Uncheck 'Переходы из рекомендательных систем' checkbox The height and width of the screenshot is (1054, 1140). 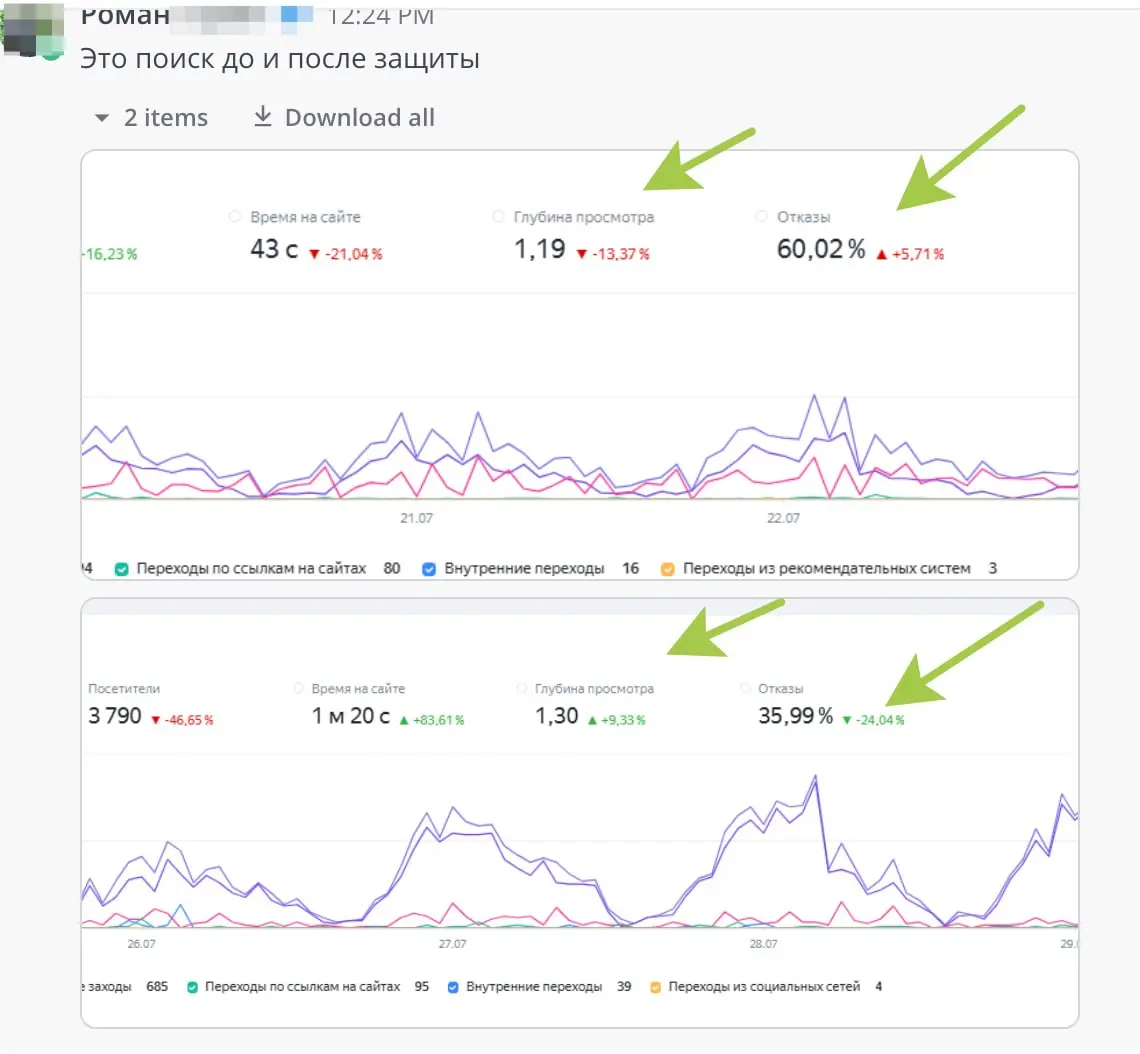(667, 569)
